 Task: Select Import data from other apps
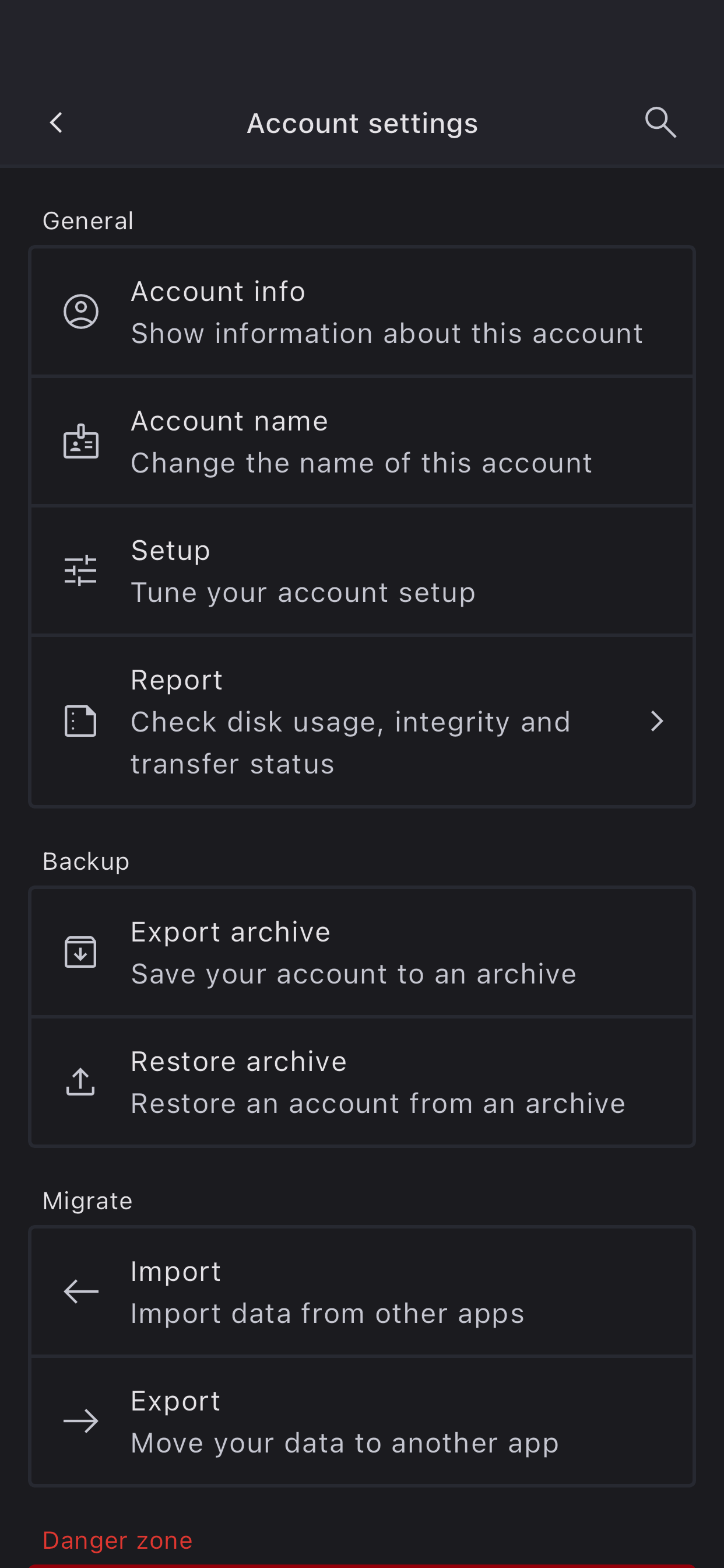pos(328,1314)
